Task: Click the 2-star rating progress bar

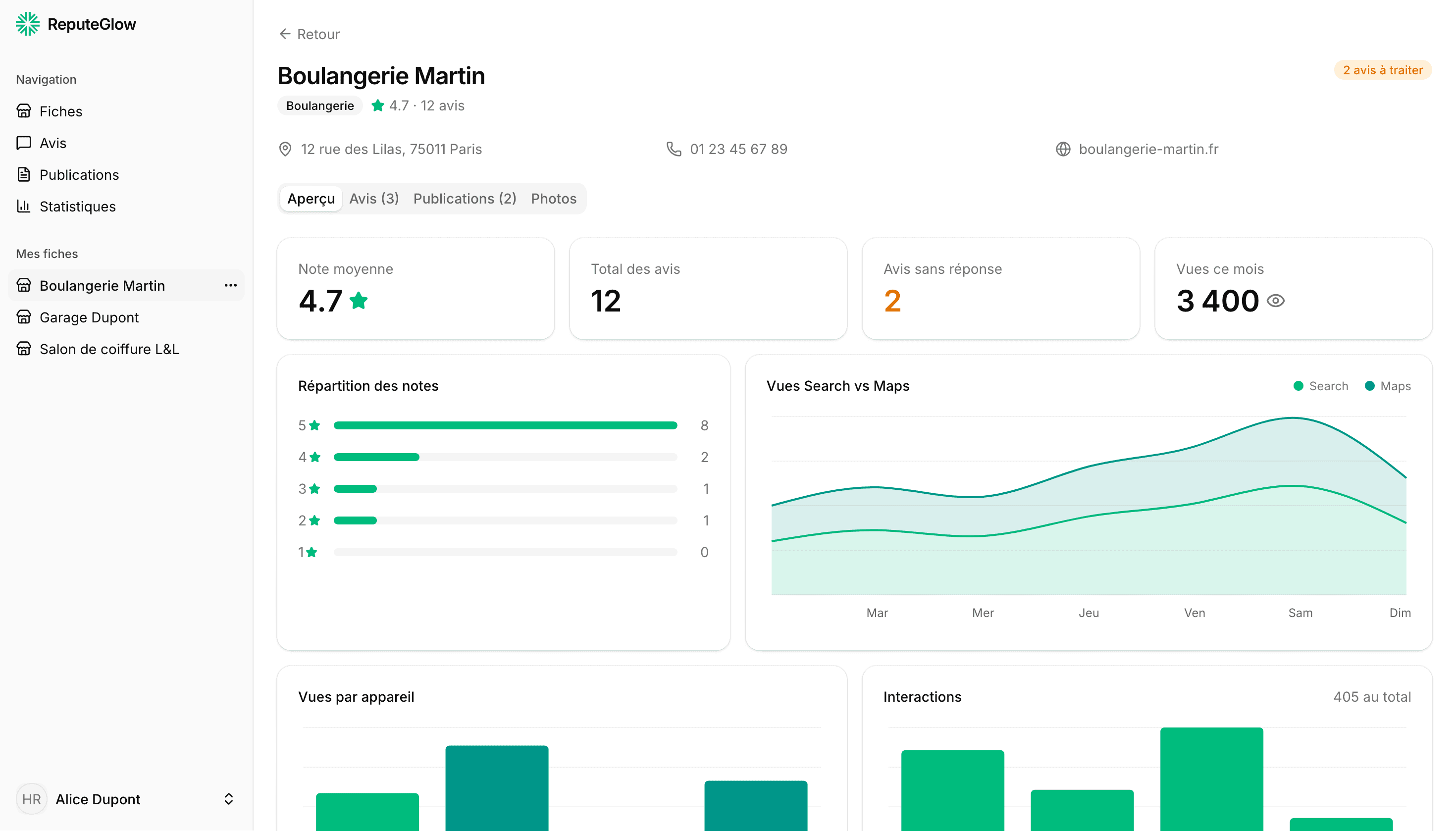Action: (505, 520)
